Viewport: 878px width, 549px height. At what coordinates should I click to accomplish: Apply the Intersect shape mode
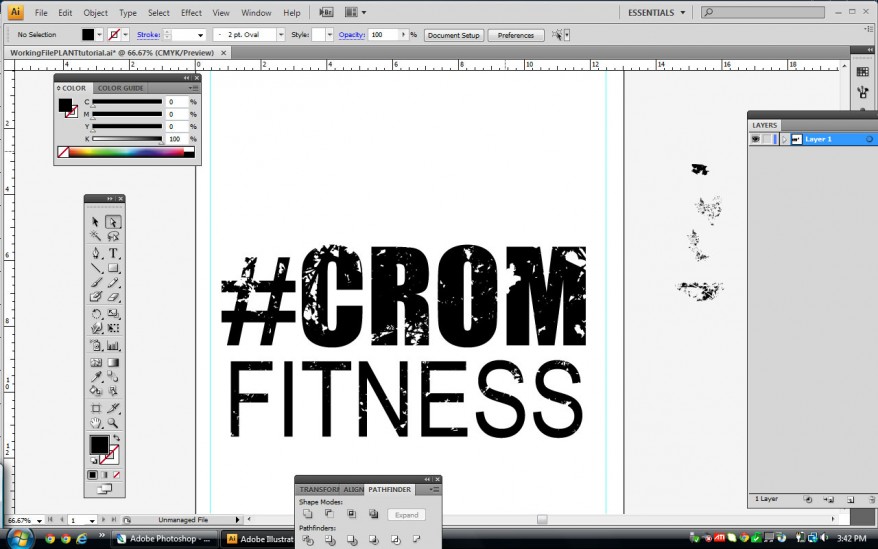tap(351, 514)
